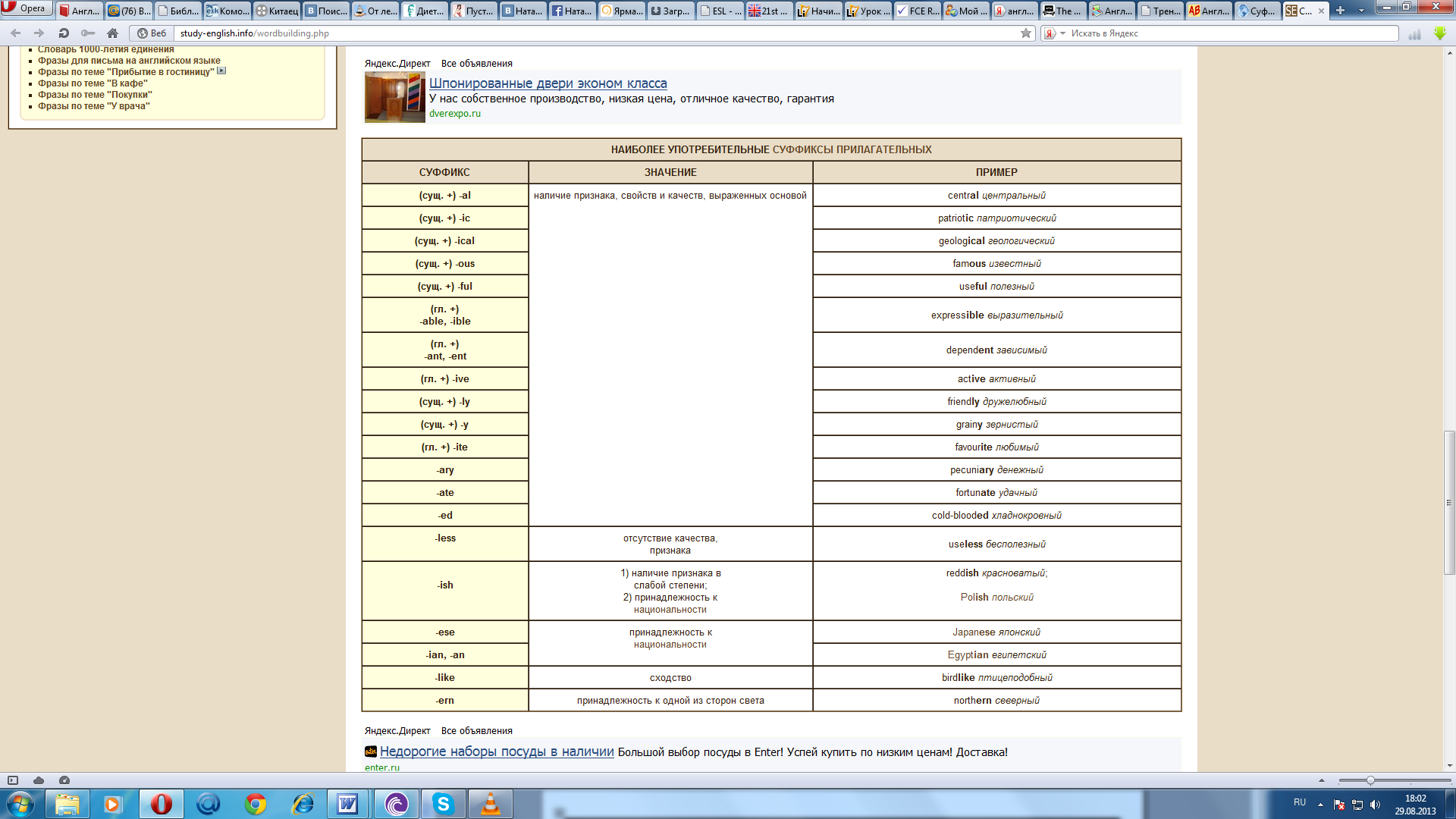Open "Фразы по теме У врача" link
This screenshot has height=819, width=1456.
[94, 106]
